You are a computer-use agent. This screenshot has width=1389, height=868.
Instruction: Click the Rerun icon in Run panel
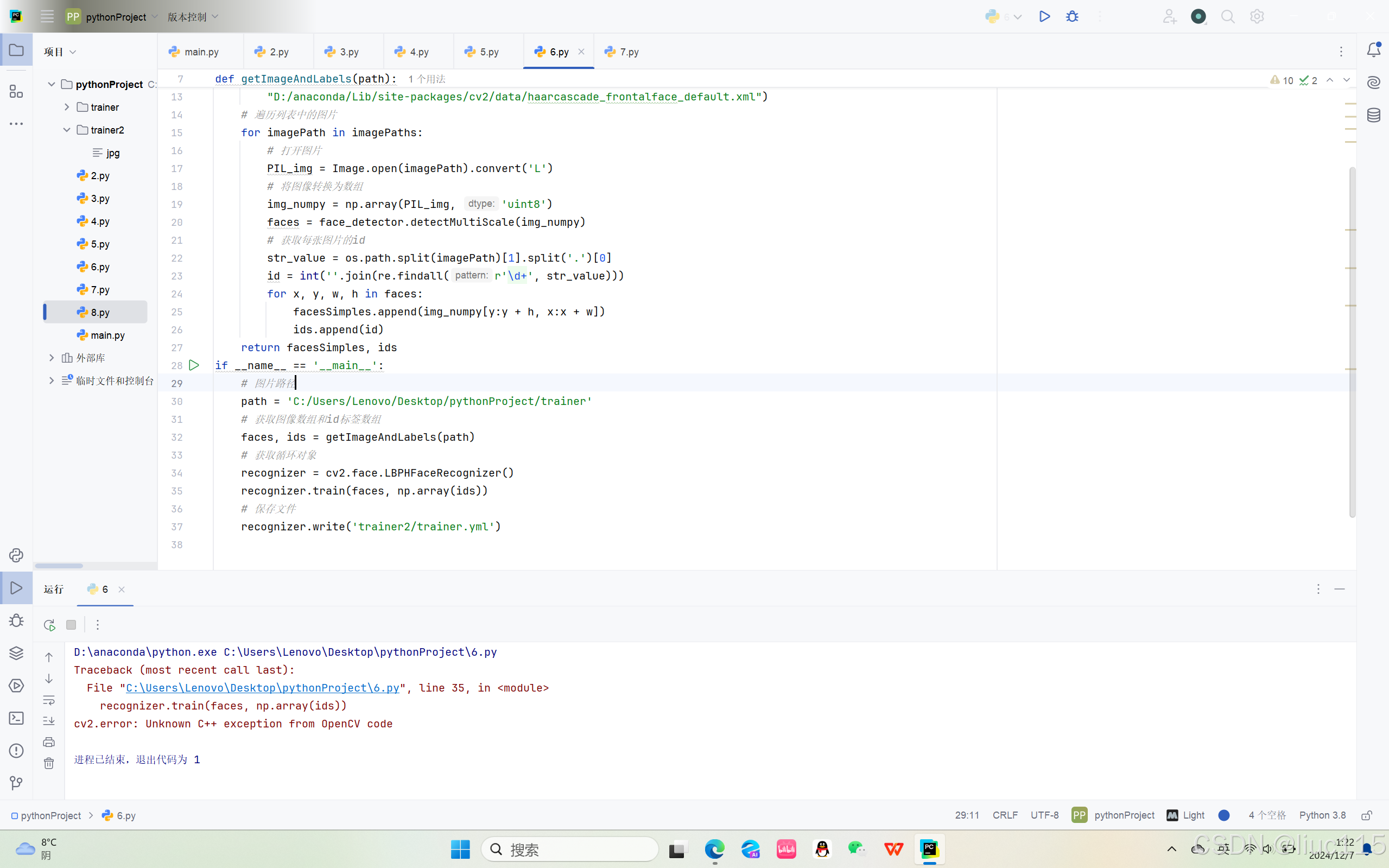[49, 625]
